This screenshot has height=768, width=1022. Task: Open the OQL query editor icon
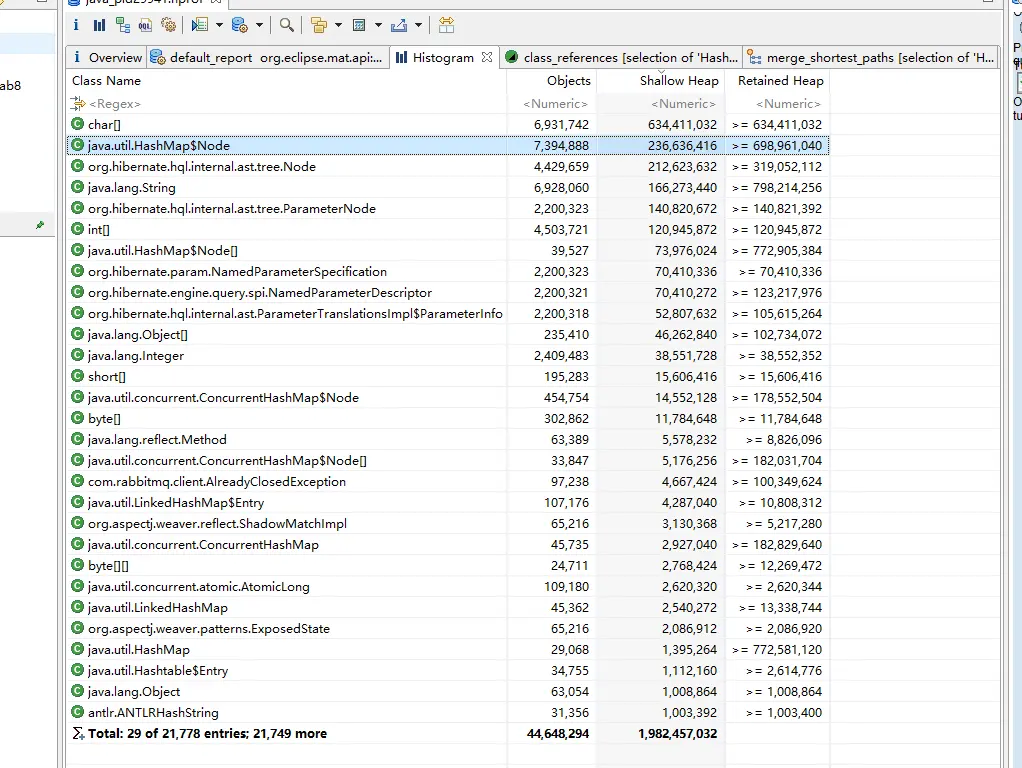coord(145,25)
